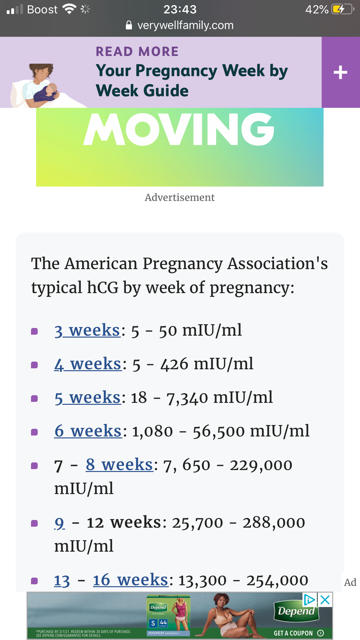Tap the 13 weeks link
Screen dimensions: 360x640
pyautogui.click(x=62, y=580)
